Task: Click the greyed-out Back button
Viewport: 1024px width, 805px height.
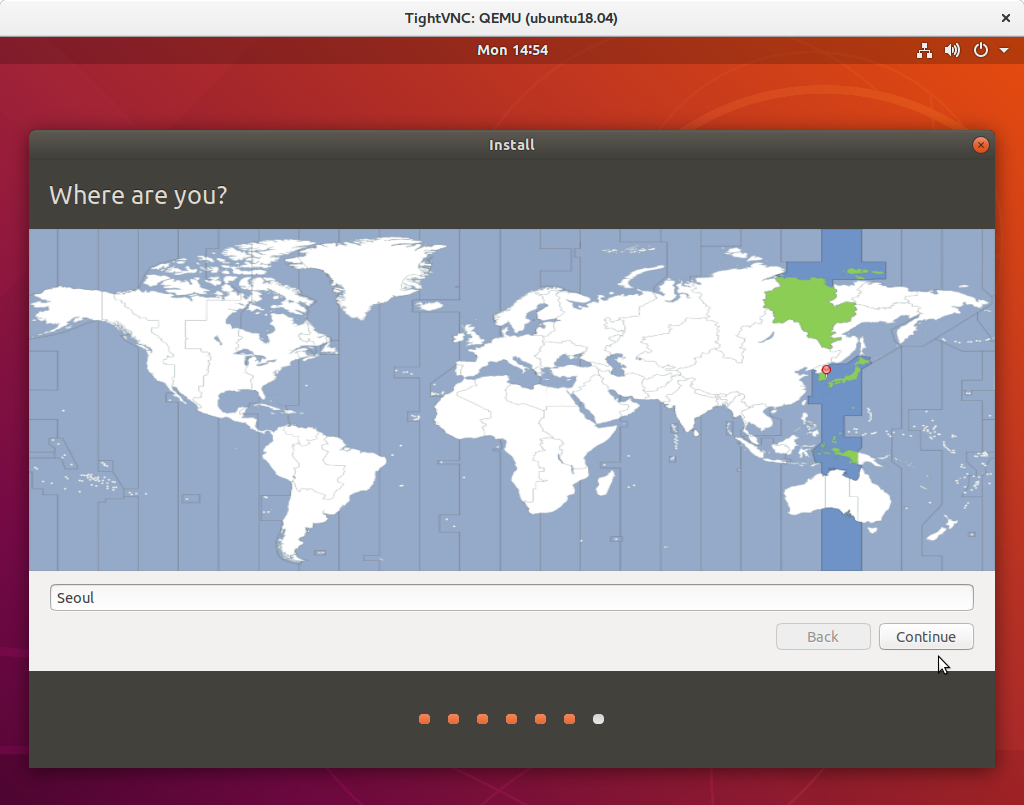Action: pyautogui.click(x=823, y=637)
